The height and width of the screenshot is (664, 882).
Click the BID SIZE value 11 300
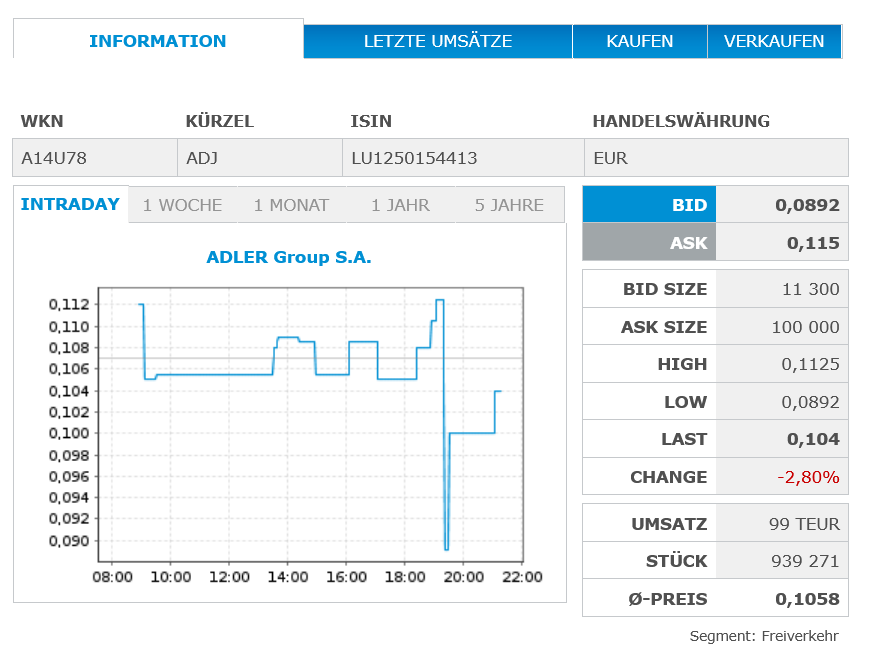[811, 289]
